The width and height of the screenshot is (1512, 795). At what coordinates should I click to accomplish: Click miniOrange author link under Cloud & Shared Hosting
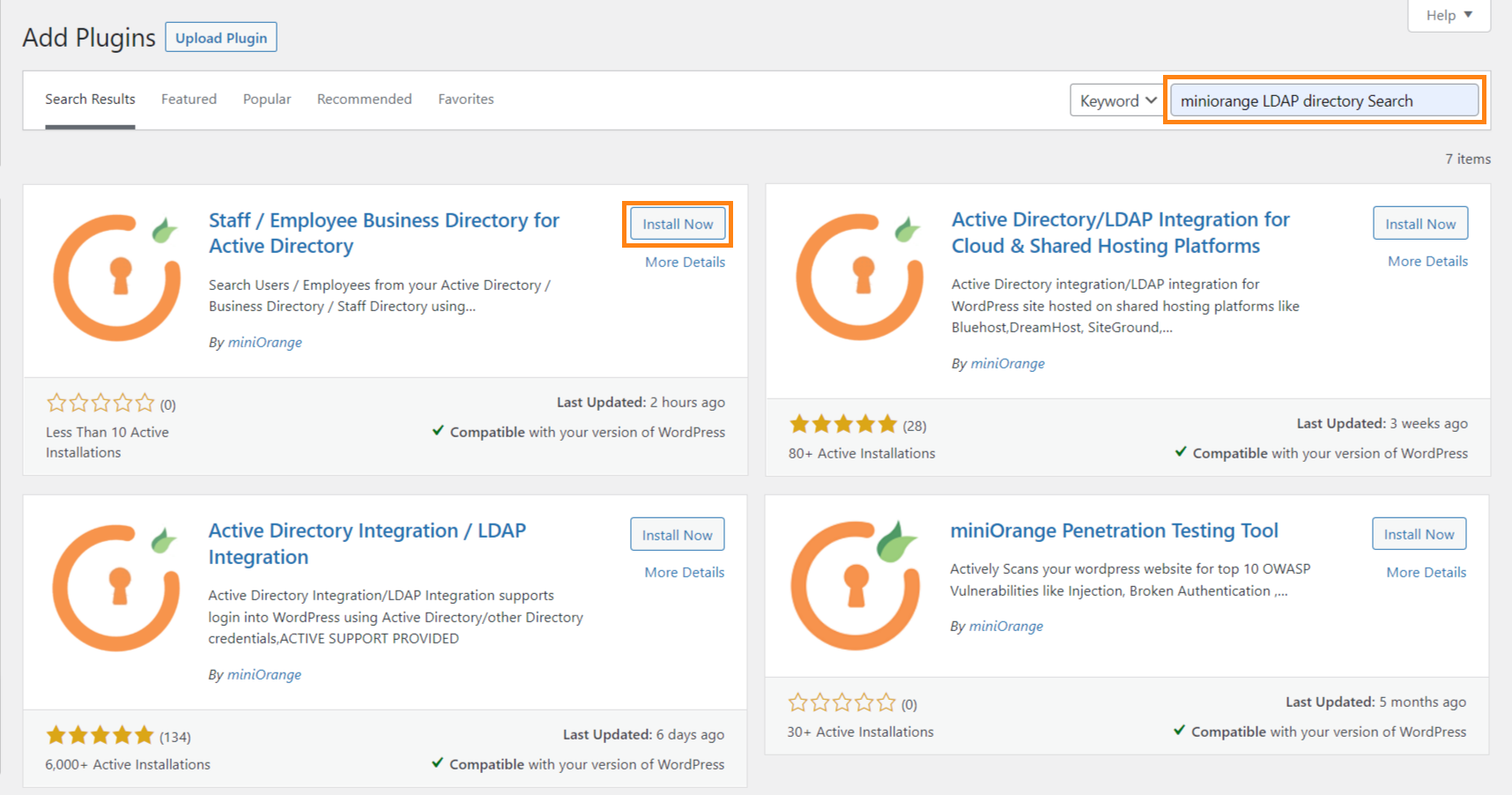pos(1007,363)
